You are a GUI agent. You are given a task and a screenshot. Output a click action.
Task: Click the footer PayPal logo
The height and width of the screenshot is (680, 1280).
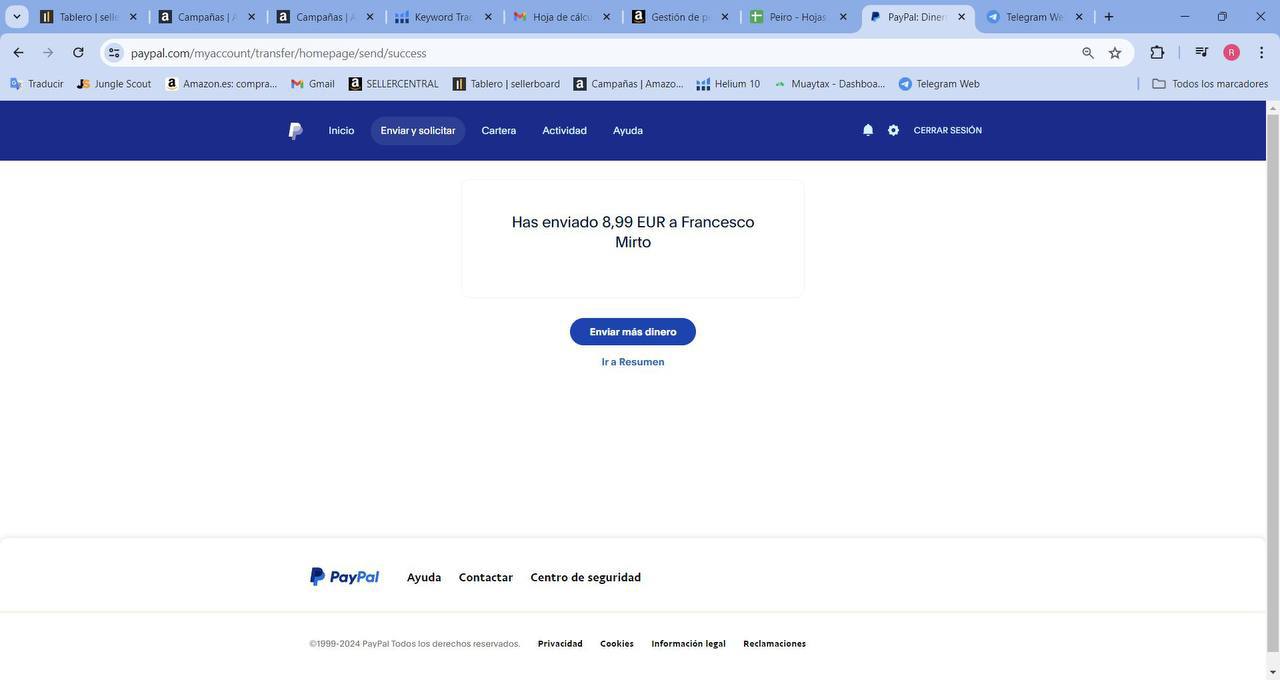tap(344, 577)
